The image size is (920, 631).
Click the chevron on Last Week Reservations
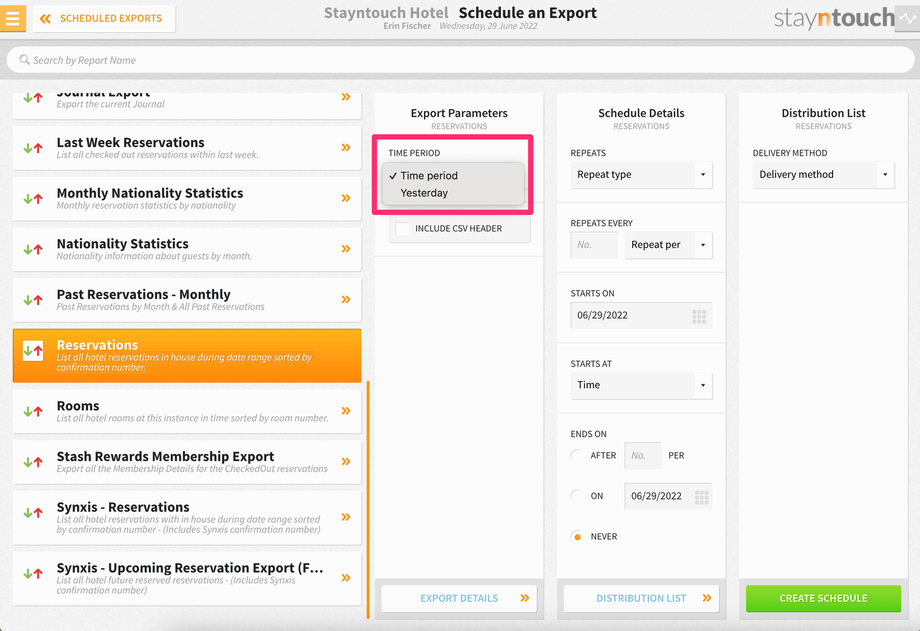(x=346, y=147)
